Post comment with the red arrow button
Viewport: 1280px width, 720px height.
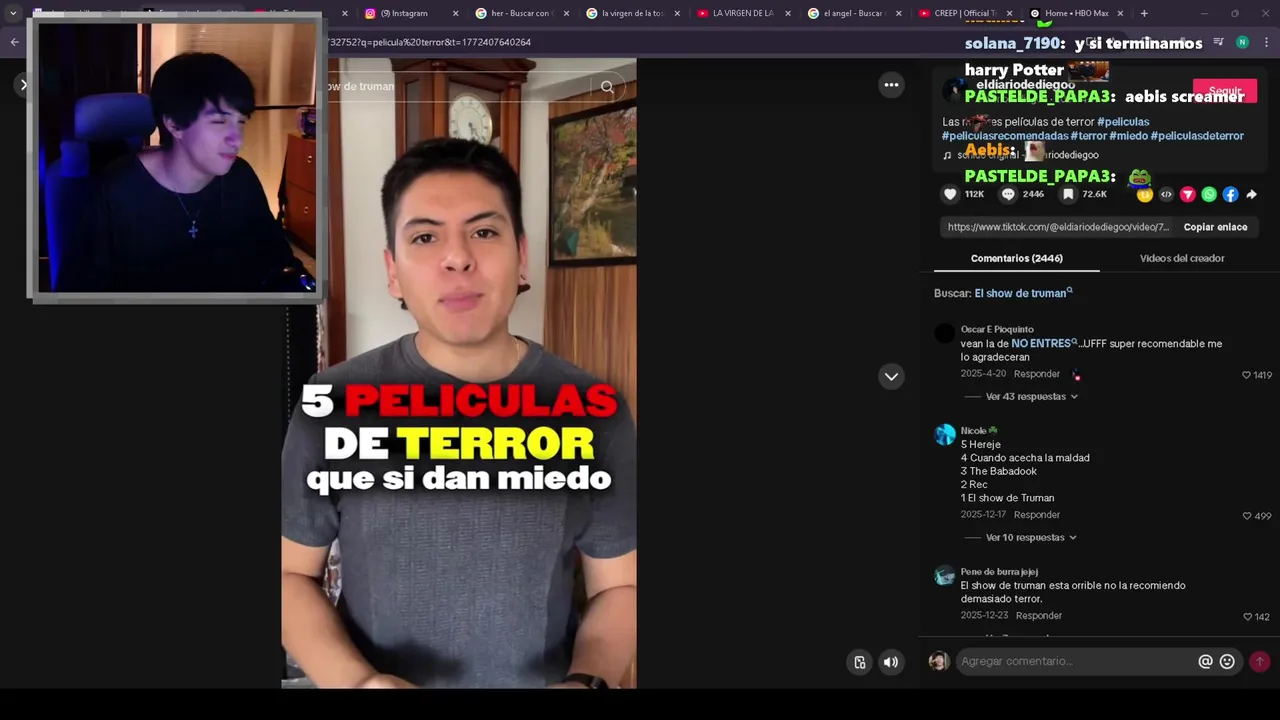point(1259,661)
